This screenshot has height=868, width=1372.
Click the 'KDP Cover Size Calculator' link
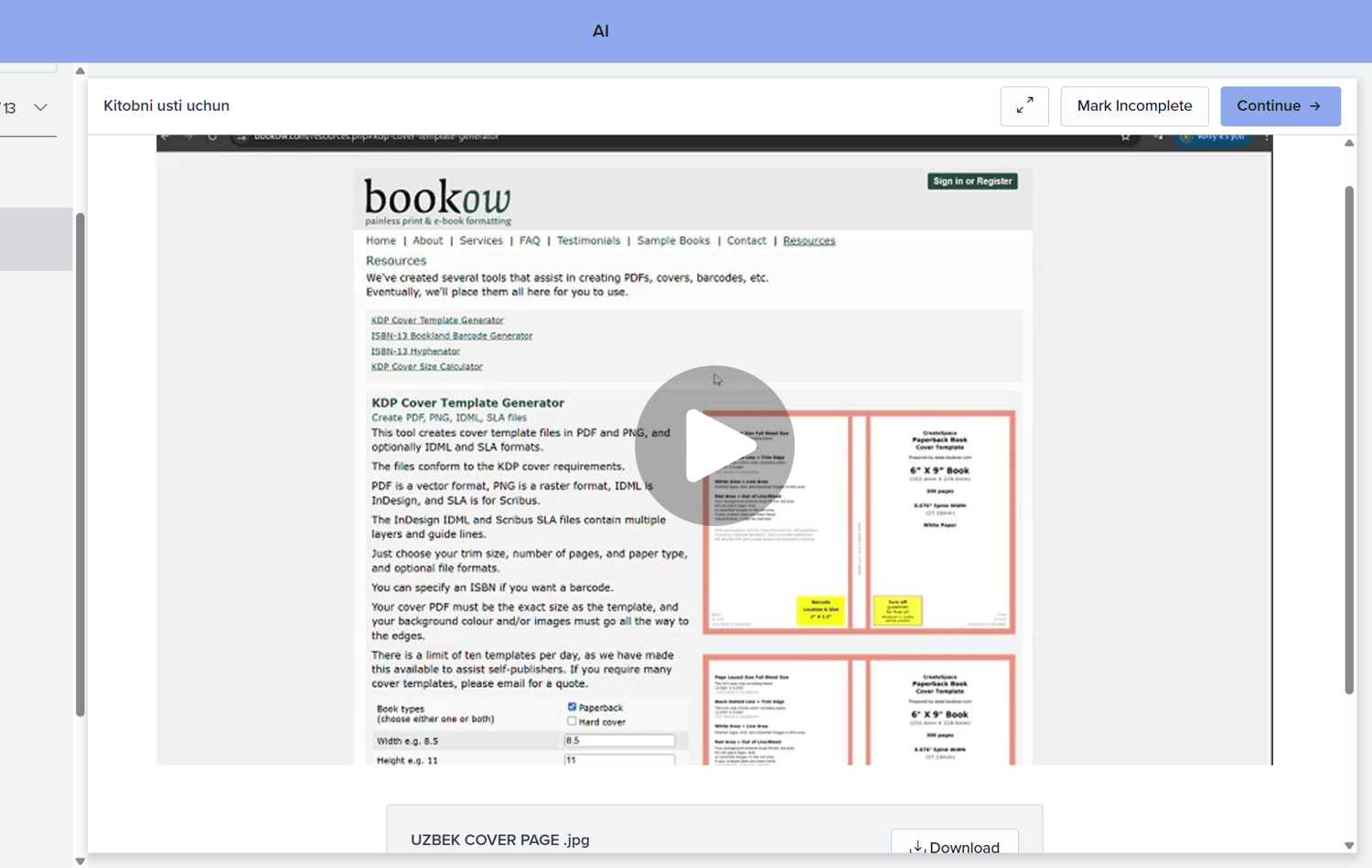(426, 367)
